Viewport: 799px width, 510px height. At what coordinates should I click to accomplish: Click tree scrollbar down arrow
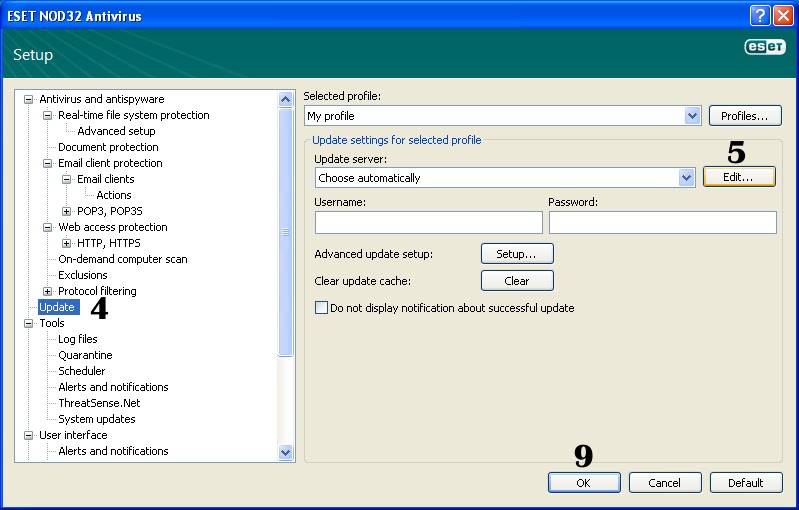click(286, 452)
